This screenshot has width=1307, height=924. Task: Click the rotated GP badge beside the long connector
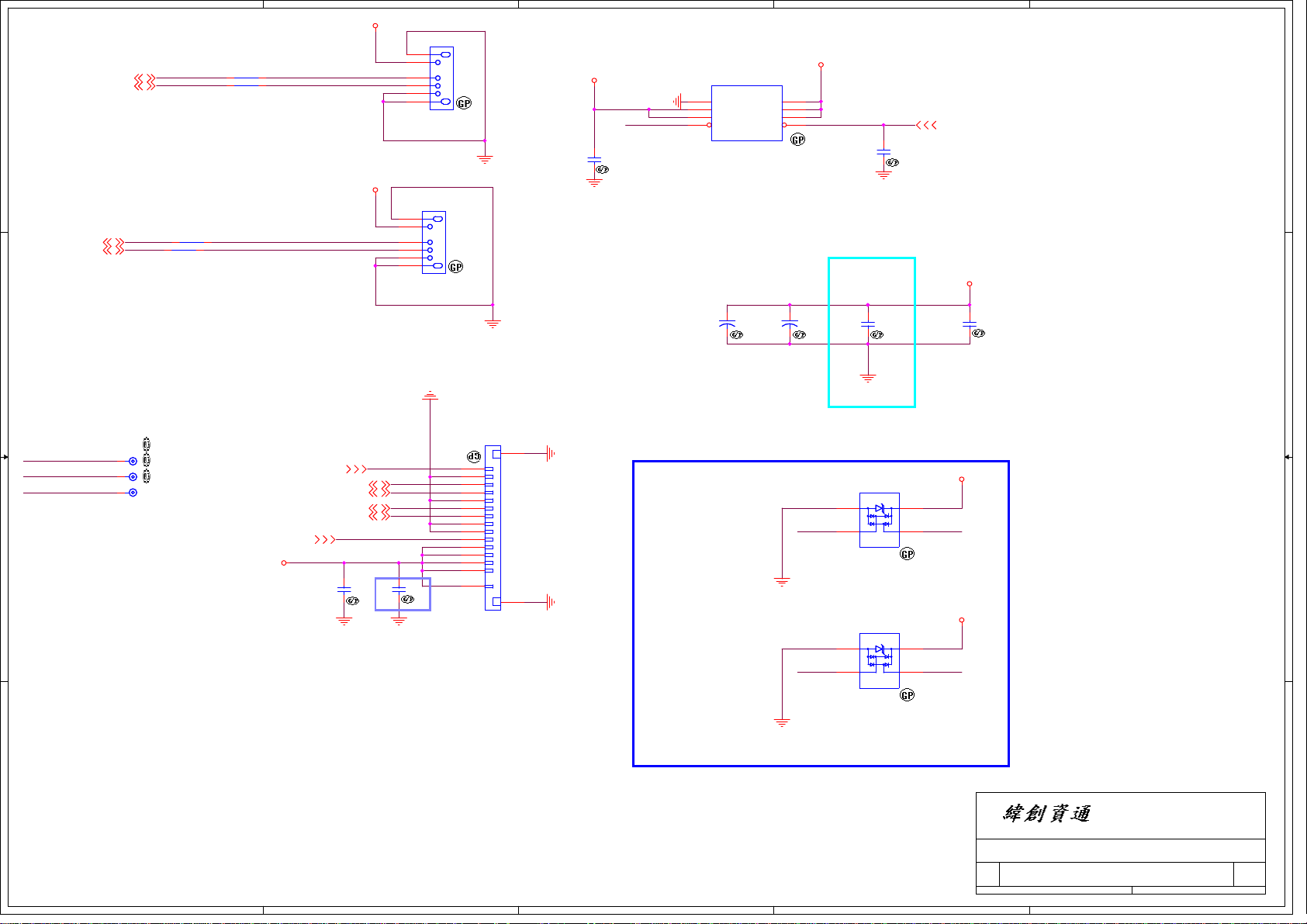coord(474,457)
